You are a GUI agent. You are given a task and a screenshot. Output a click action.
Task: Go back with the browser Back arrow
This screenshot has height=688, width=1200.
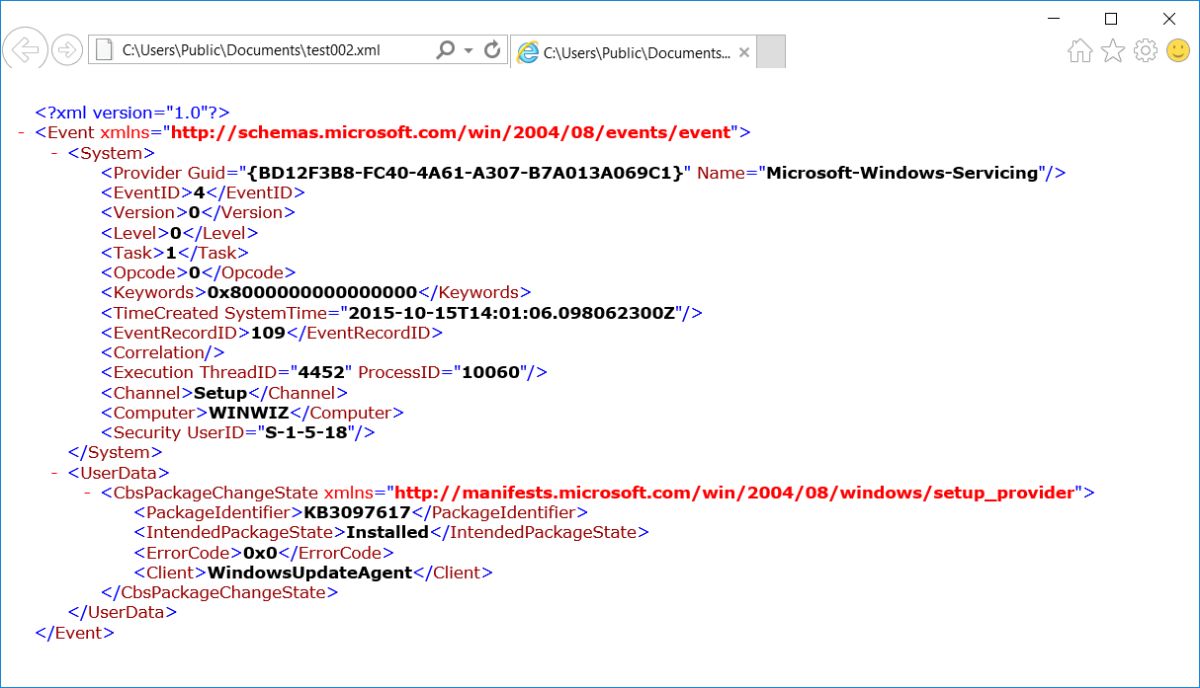pyautogui.click(x=24, y=49)
